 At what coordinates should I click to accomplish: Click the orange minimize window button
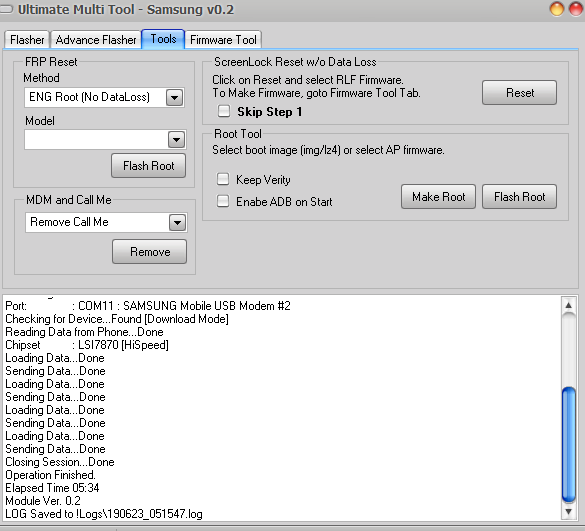click(557, 9)
